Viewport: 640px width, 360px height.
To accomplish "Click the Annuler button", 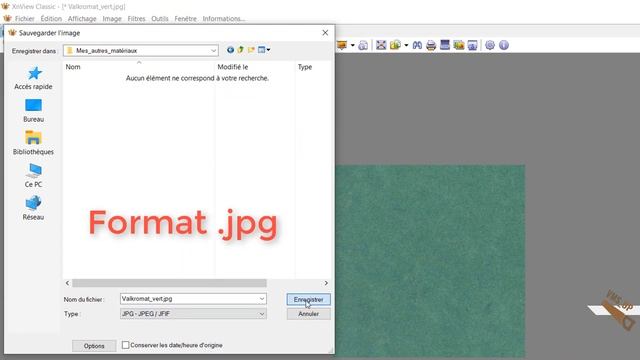I will (x=309, y=314).
